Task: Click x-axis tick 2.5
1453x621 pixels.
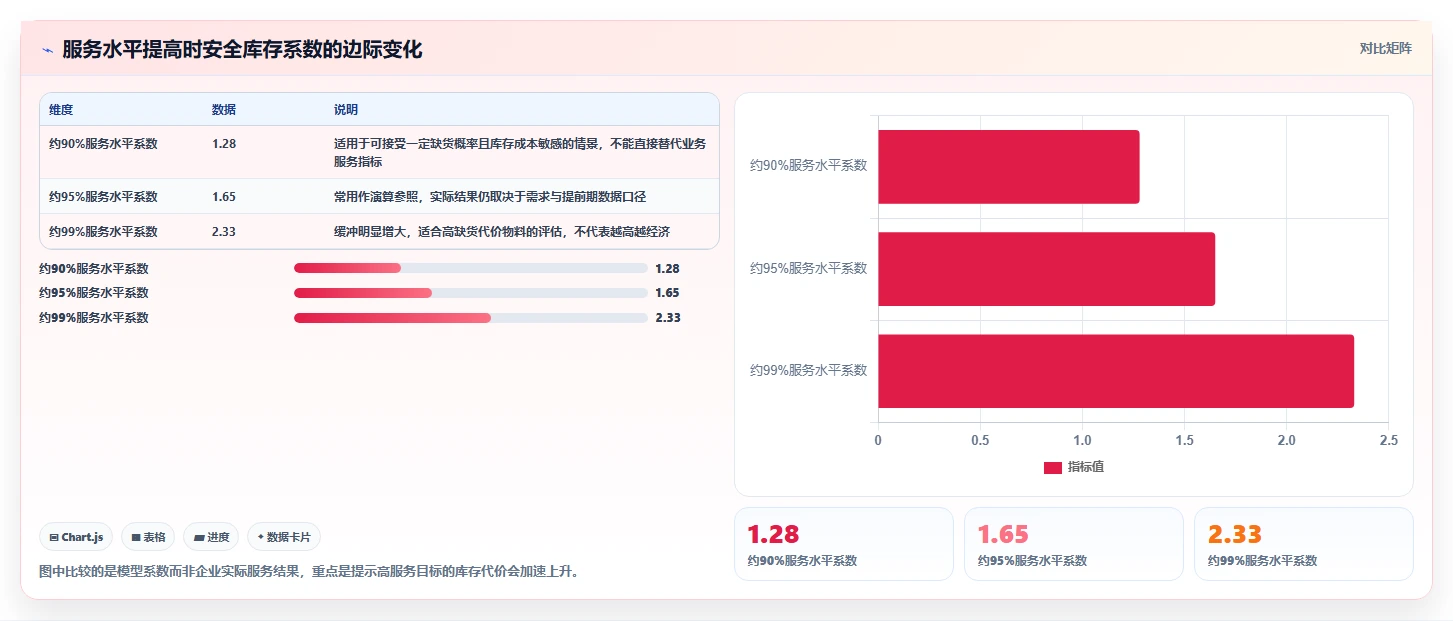Action: 1388,440
